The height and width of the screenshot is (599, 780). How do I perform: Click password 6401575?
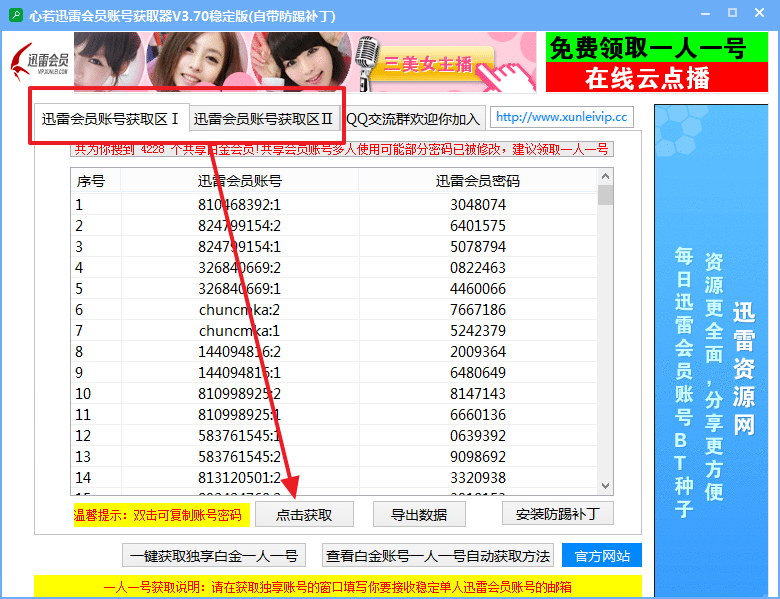478,225
